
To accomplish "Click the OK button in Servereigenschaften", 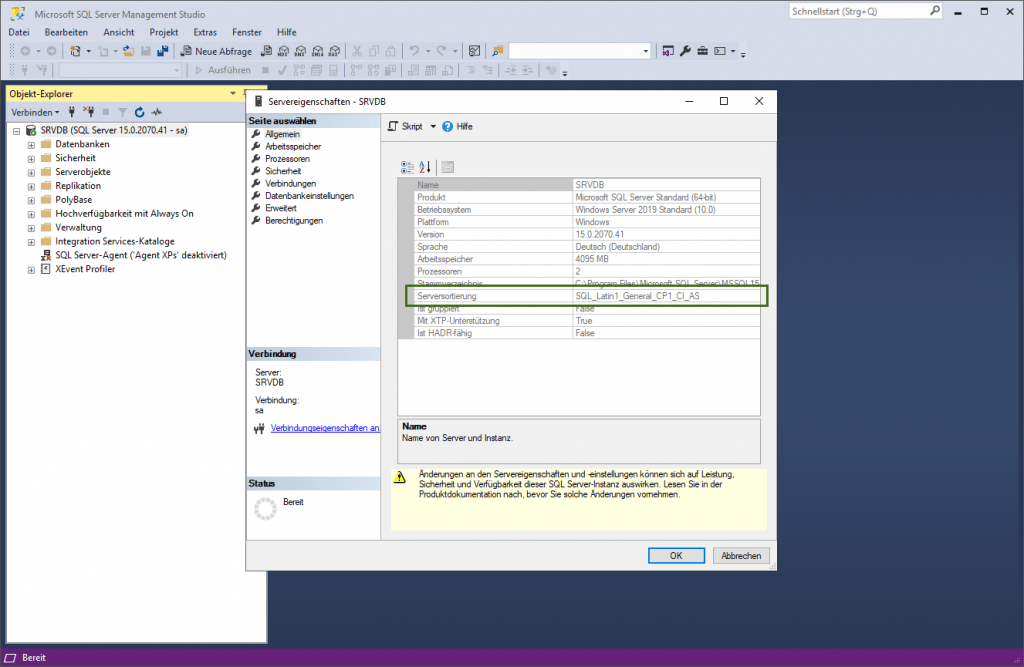I will 676,555.
